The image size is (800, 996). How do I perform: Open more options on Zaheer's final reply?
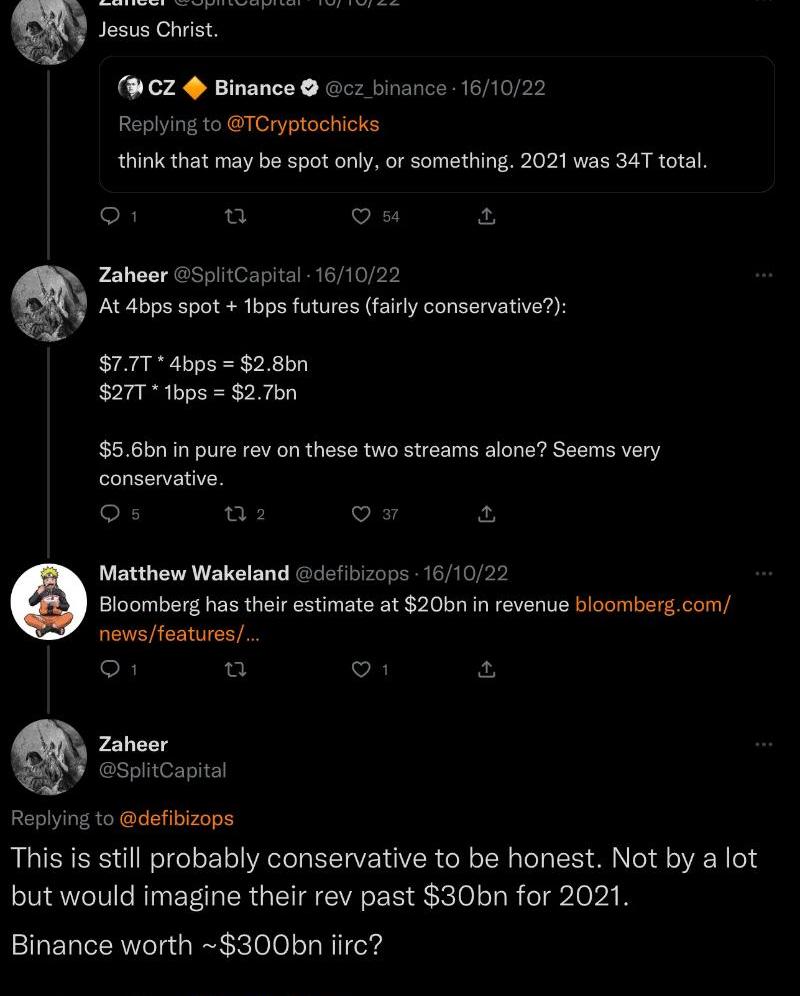point(764,744)
